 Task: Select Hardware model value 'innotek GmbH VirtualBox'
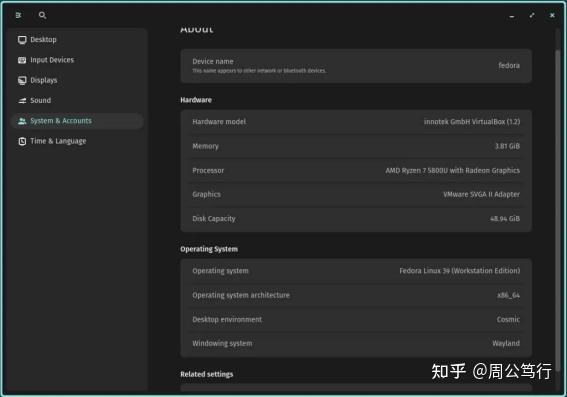tap(472, 122)
